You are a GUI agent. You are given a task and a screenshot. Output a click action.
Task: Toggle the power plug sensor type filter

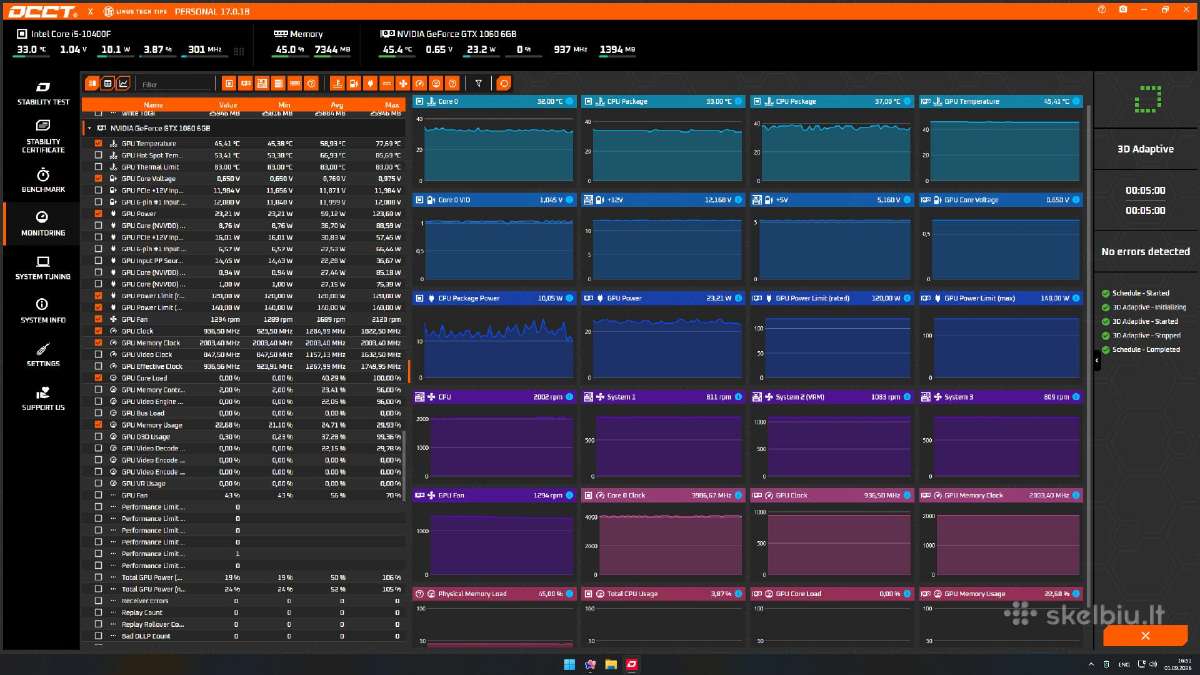[x=370, y=84]
